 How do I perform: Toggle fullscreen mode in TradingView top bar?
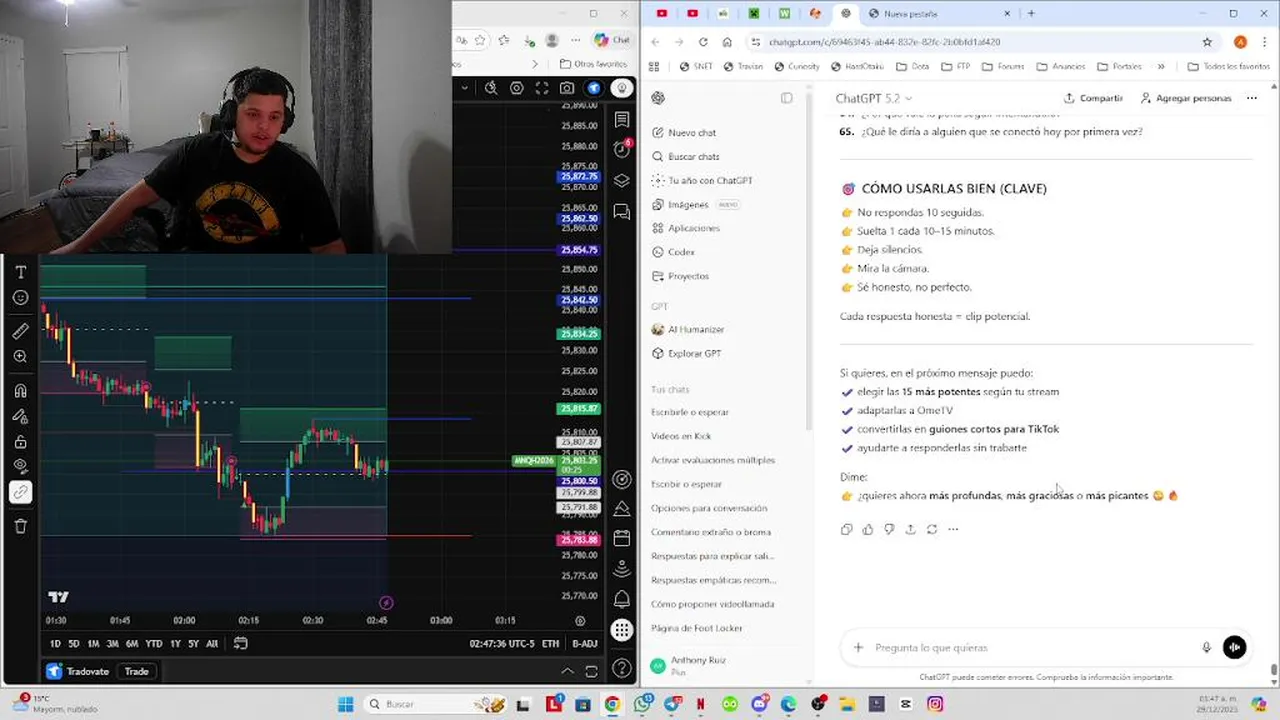point(542,88)
